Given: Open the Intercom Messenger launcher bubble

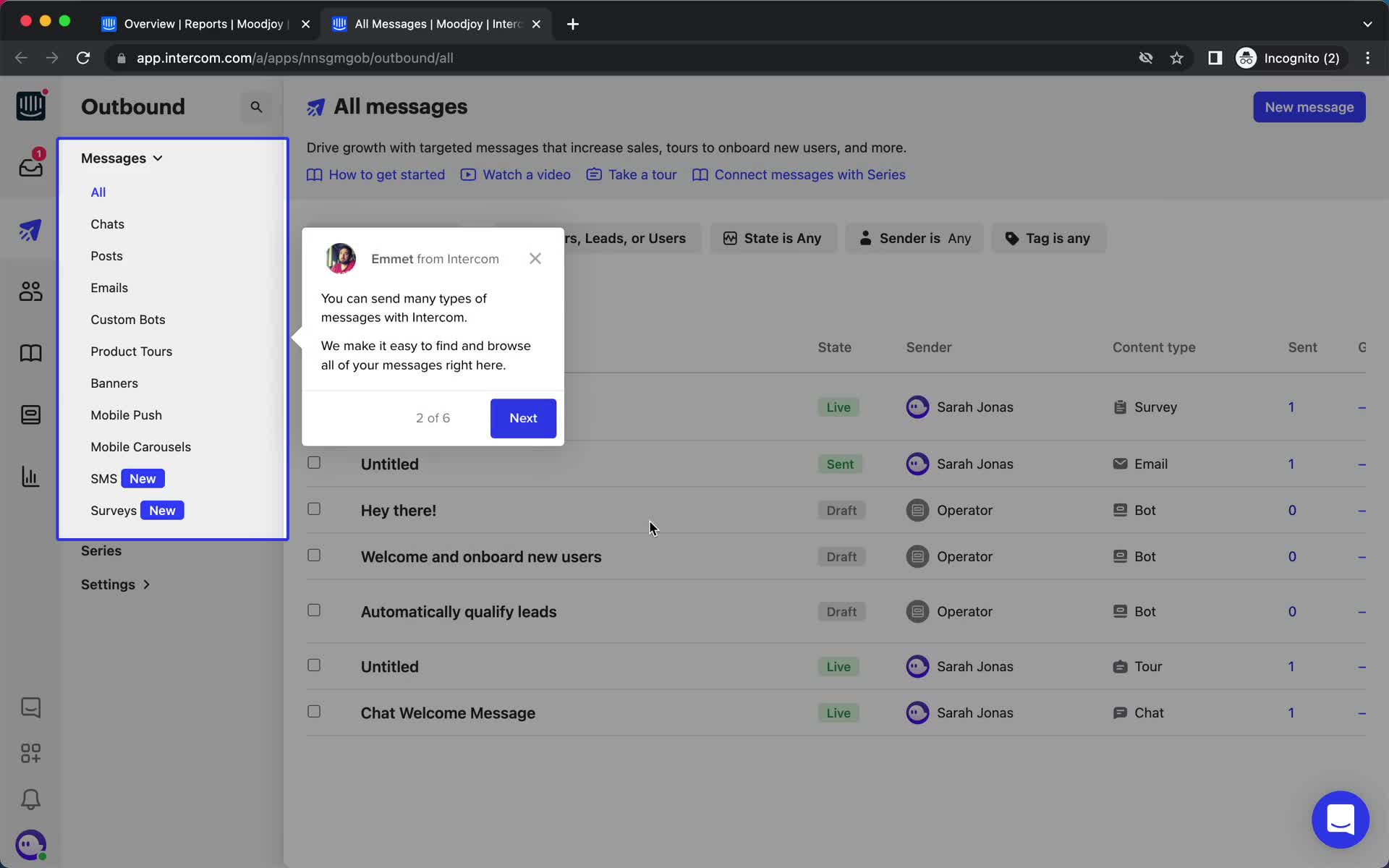Looking at the screenshot, I should pos(1340,820).
